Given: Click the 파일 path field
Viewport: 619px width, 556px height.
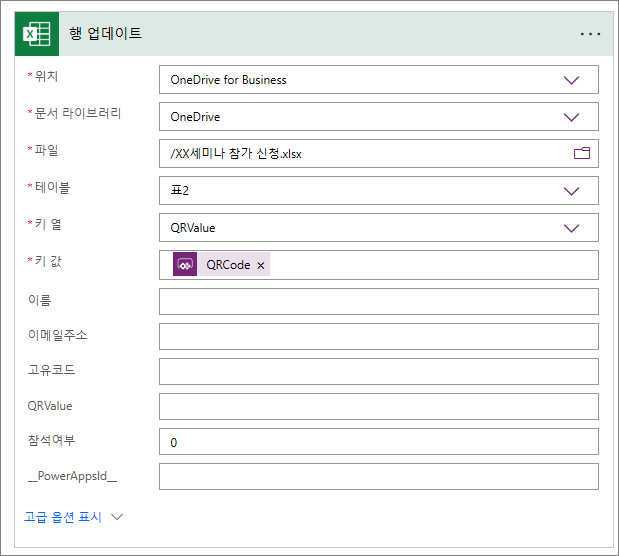Looking at the screenshot, I should point(379,154).
